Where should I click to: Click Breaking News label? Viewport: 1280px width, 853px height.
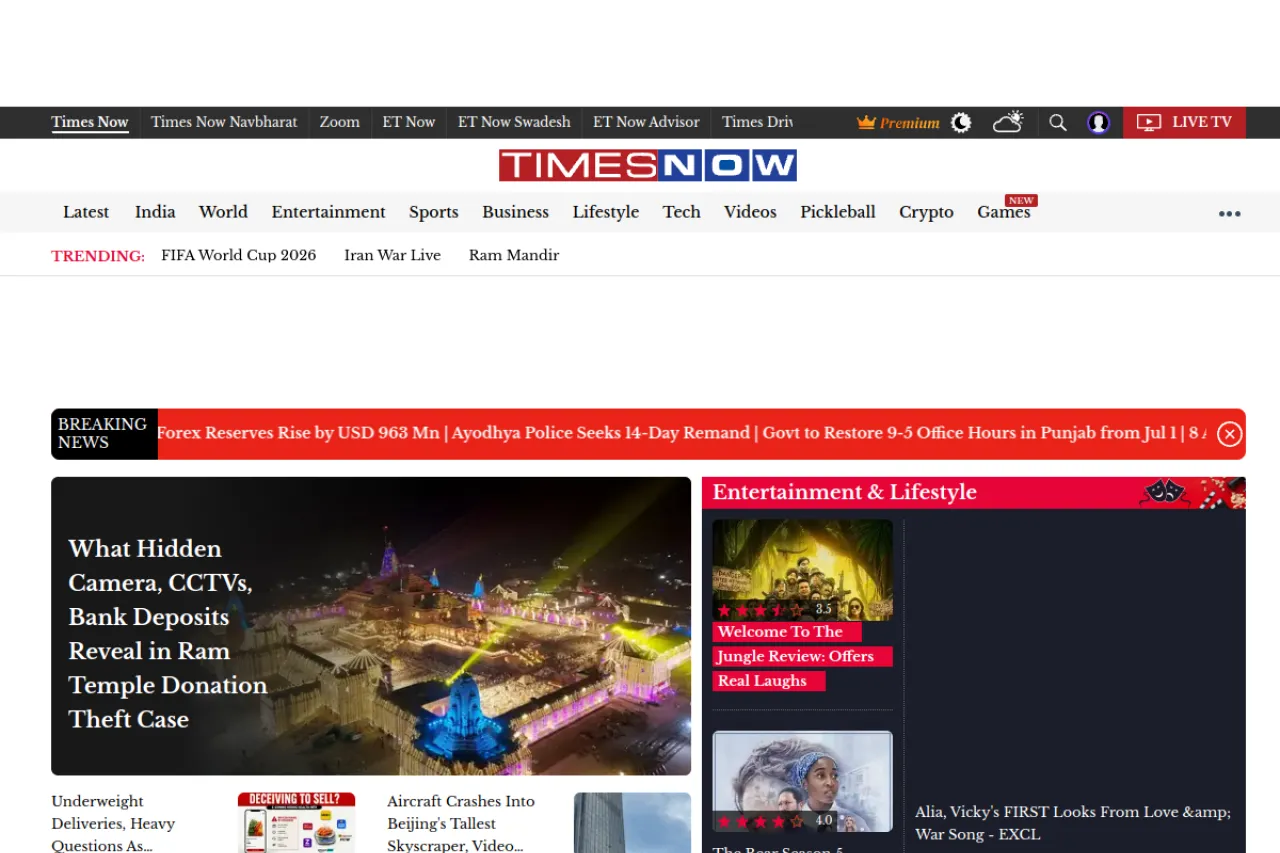tap(103, 433)
